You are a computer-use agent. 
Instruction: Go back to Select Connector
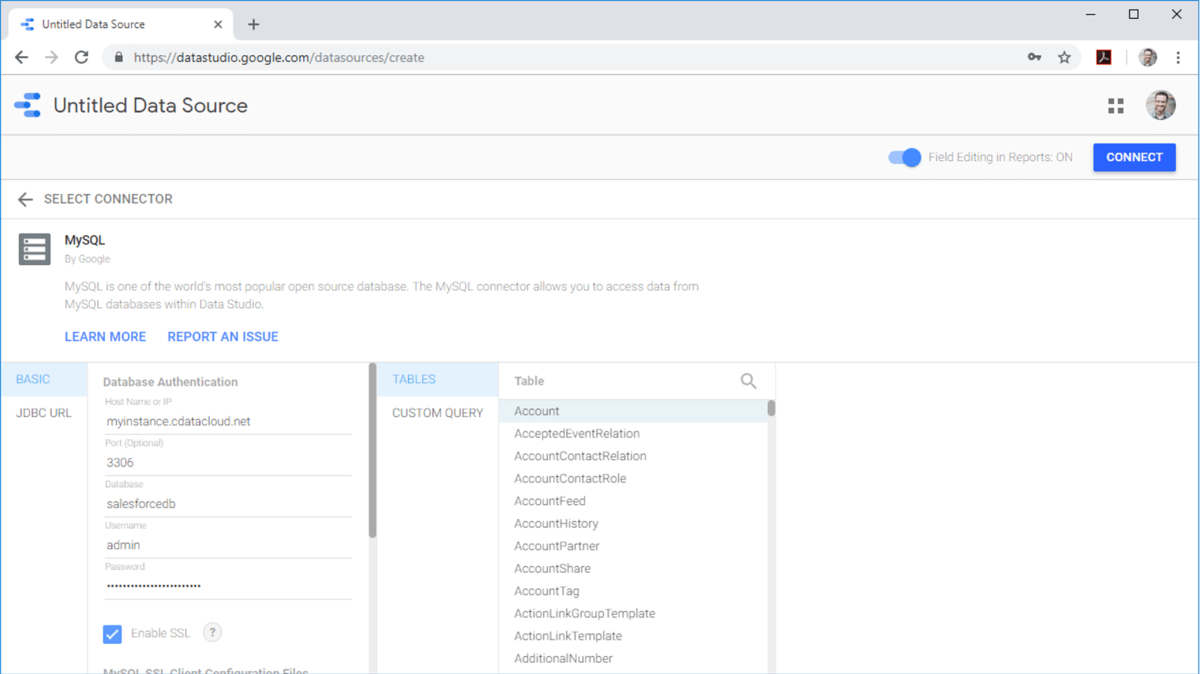(26, 199)
